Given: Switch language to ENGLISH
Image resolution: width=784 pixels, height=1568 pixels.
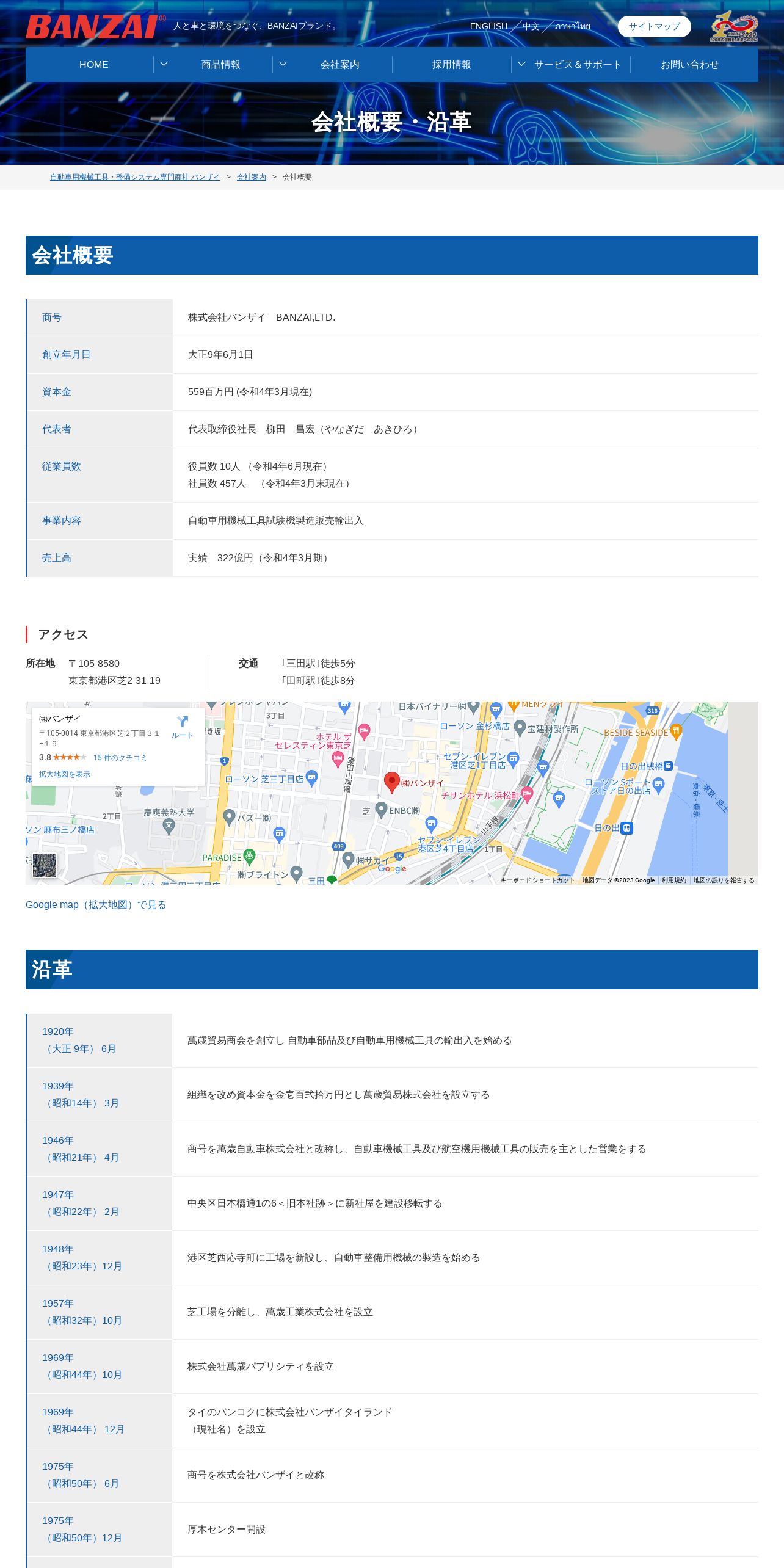Looking at the screenshot, I should coord(488,26).
